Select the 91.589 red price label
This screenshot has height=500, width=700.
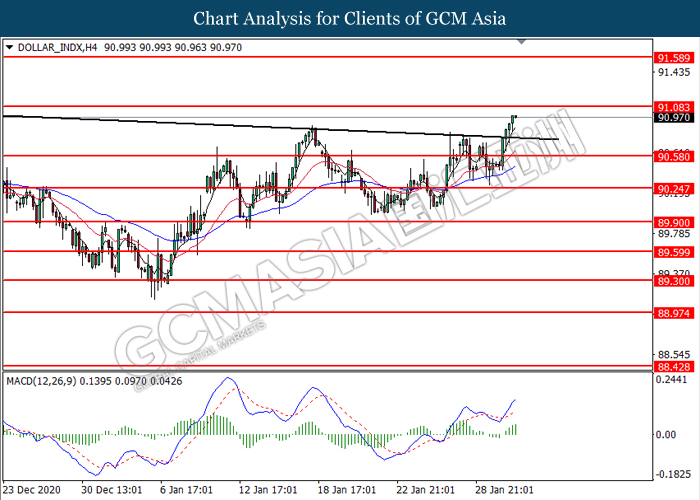(673, 59)
